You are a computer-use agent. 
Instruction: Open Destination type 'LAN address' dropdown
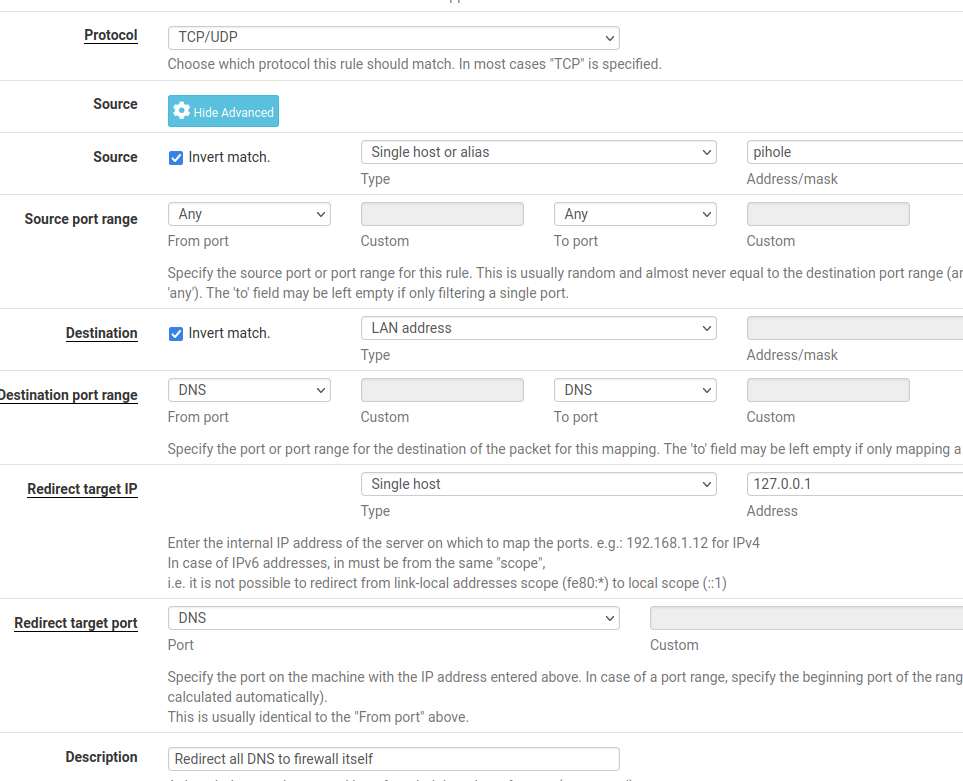point(538,328)
